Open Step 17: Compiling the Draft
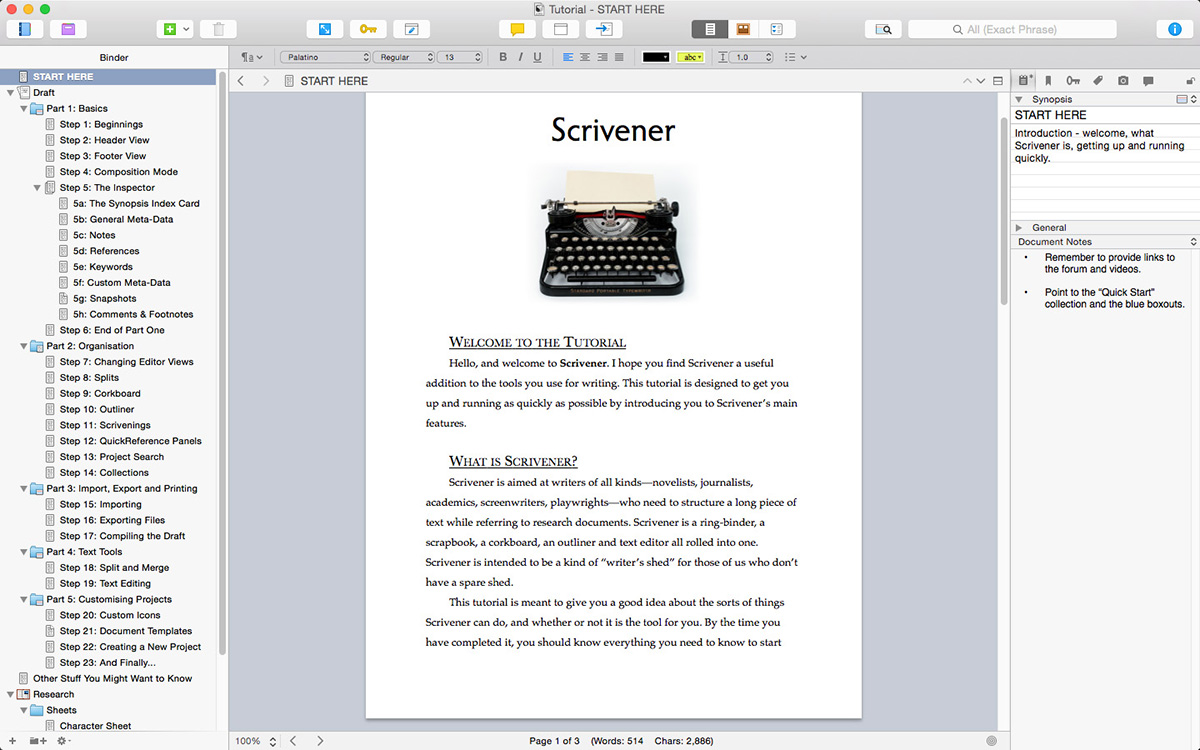 coord(122,536)
